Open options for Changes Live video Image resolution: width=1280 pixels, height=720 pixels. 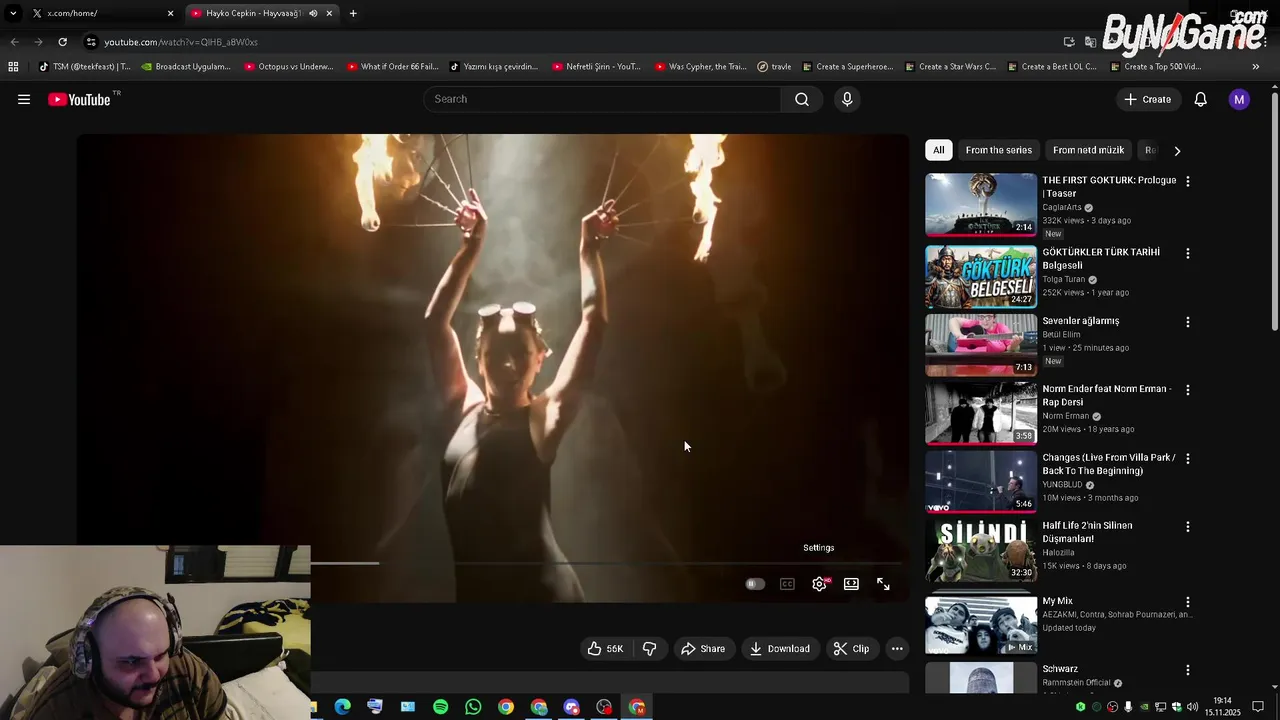click(x=1187, y=459)
